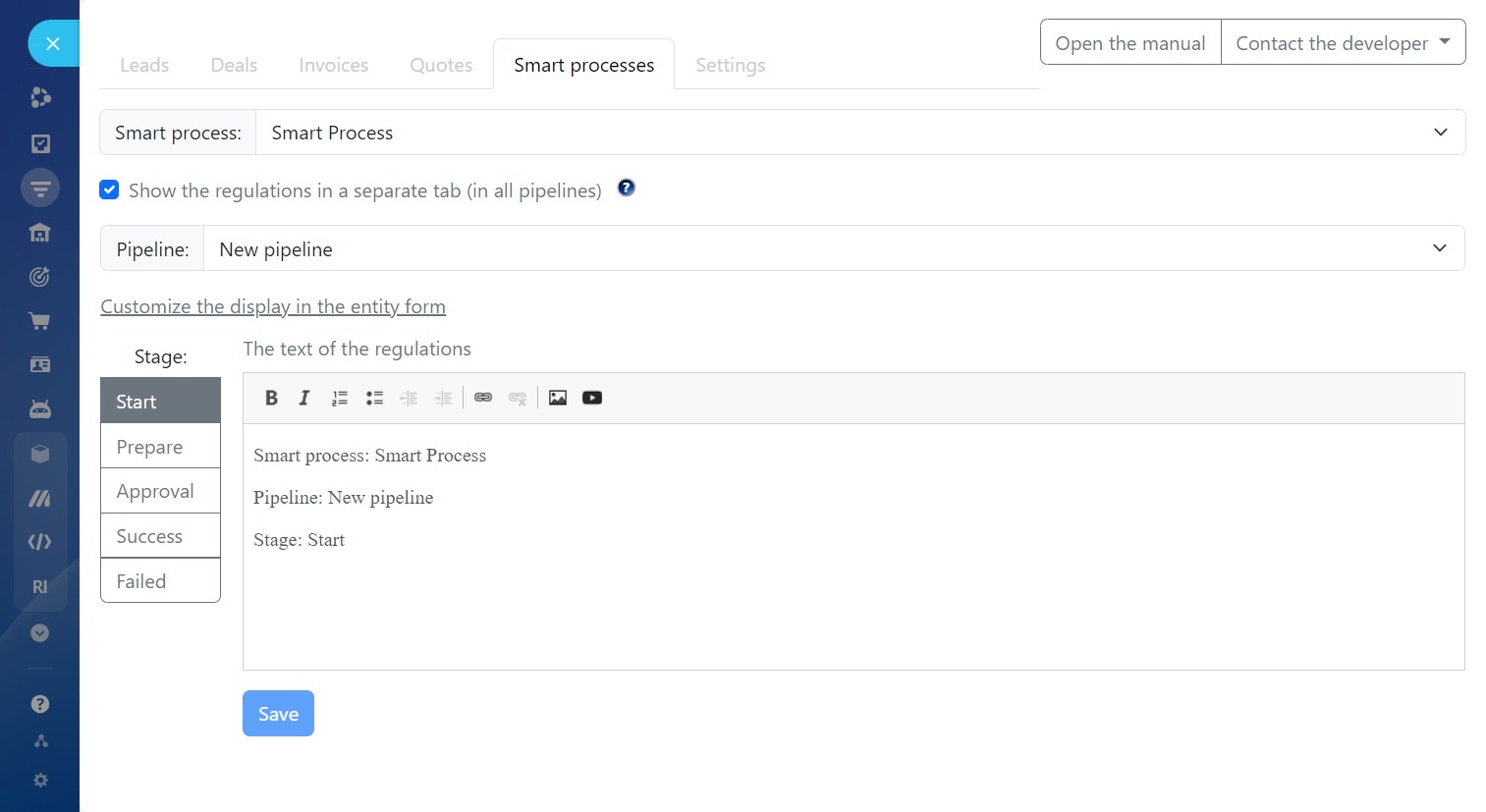Click the help question mark next to checkbox

[x=626, y=188]
